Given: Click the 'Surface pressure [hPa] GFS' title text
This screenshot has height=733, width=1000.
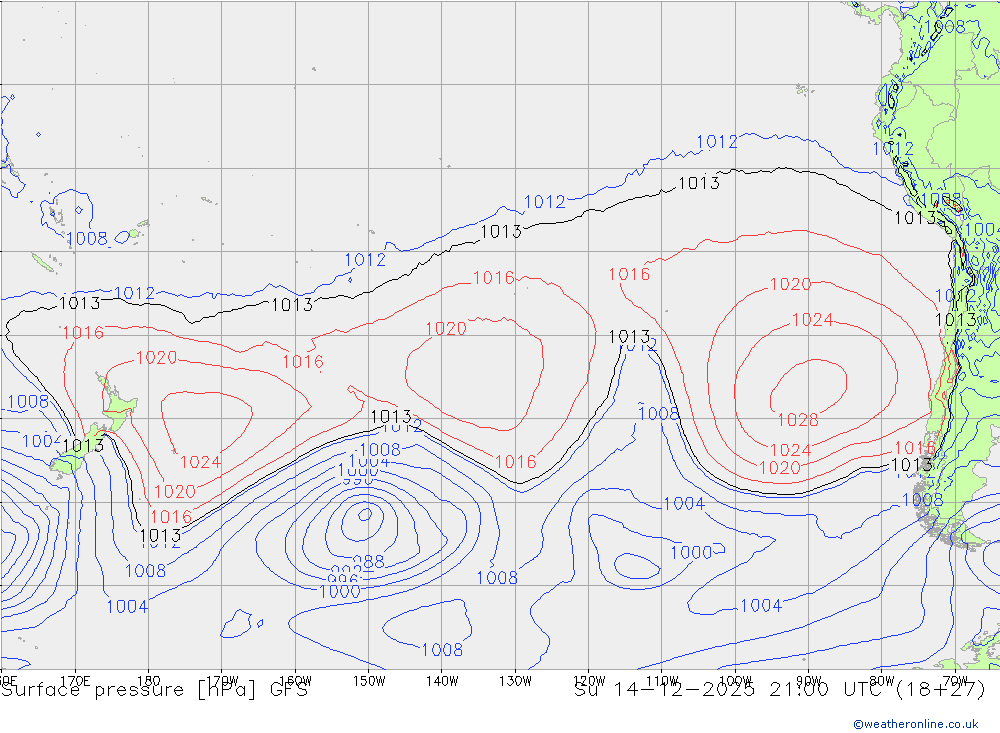Looking at the screenshot, I should (154, 690).
